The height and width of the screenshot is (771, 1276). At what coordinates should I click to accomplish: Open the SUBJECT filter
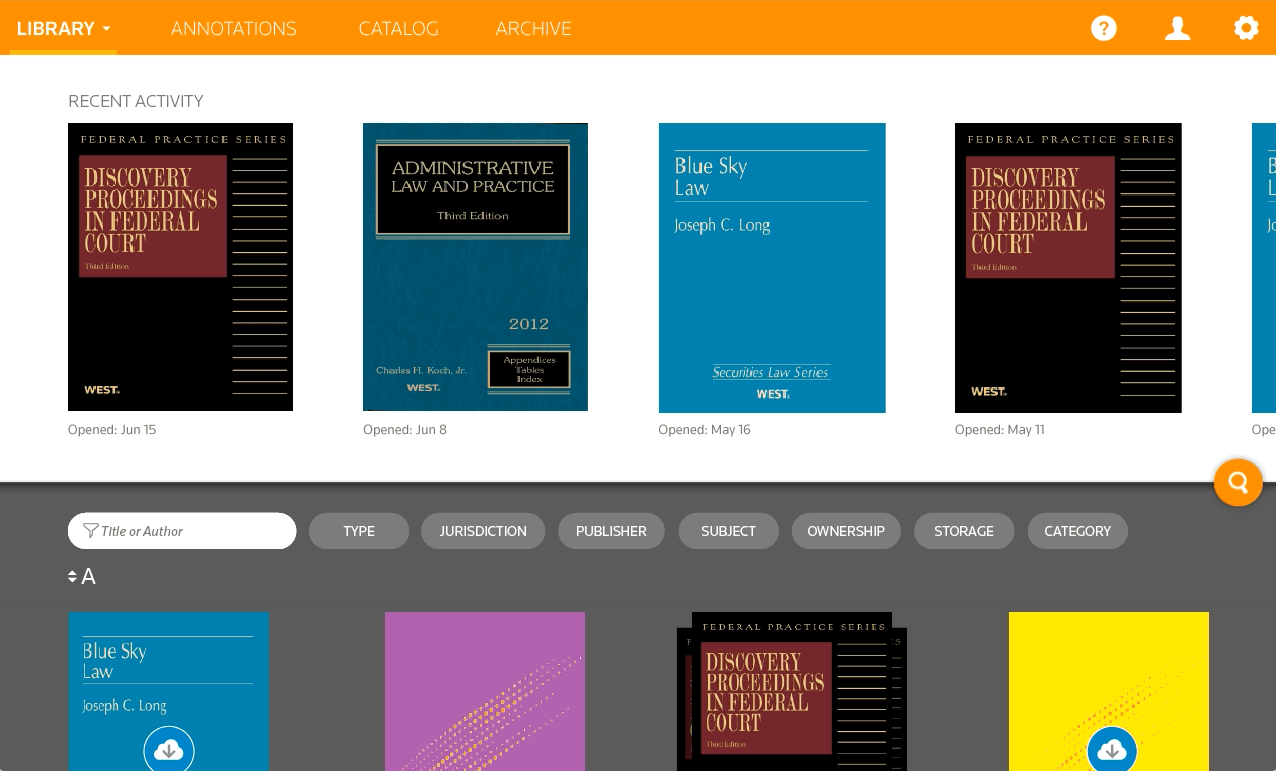coord(728,531)
